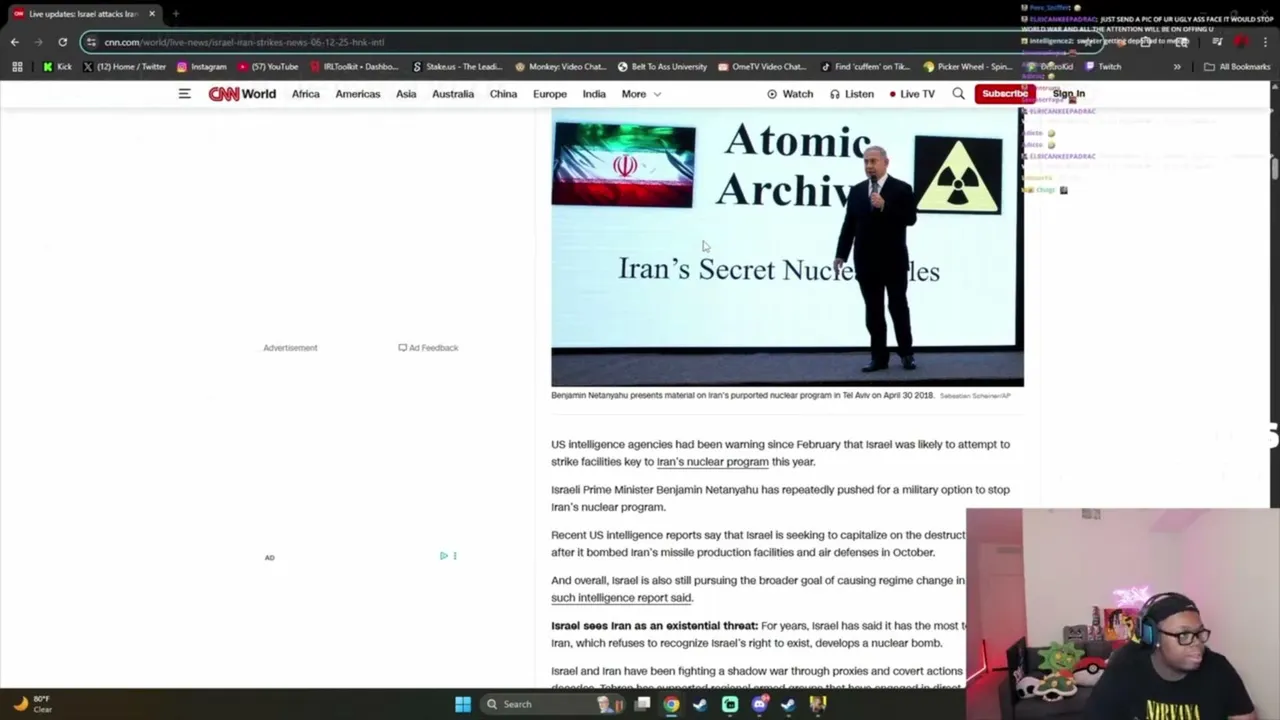This screenshot has width=1280, height=720.
Task: Click the photo caption about Netanyahu in Tel Aviv
Action: (x=742, y=395)
